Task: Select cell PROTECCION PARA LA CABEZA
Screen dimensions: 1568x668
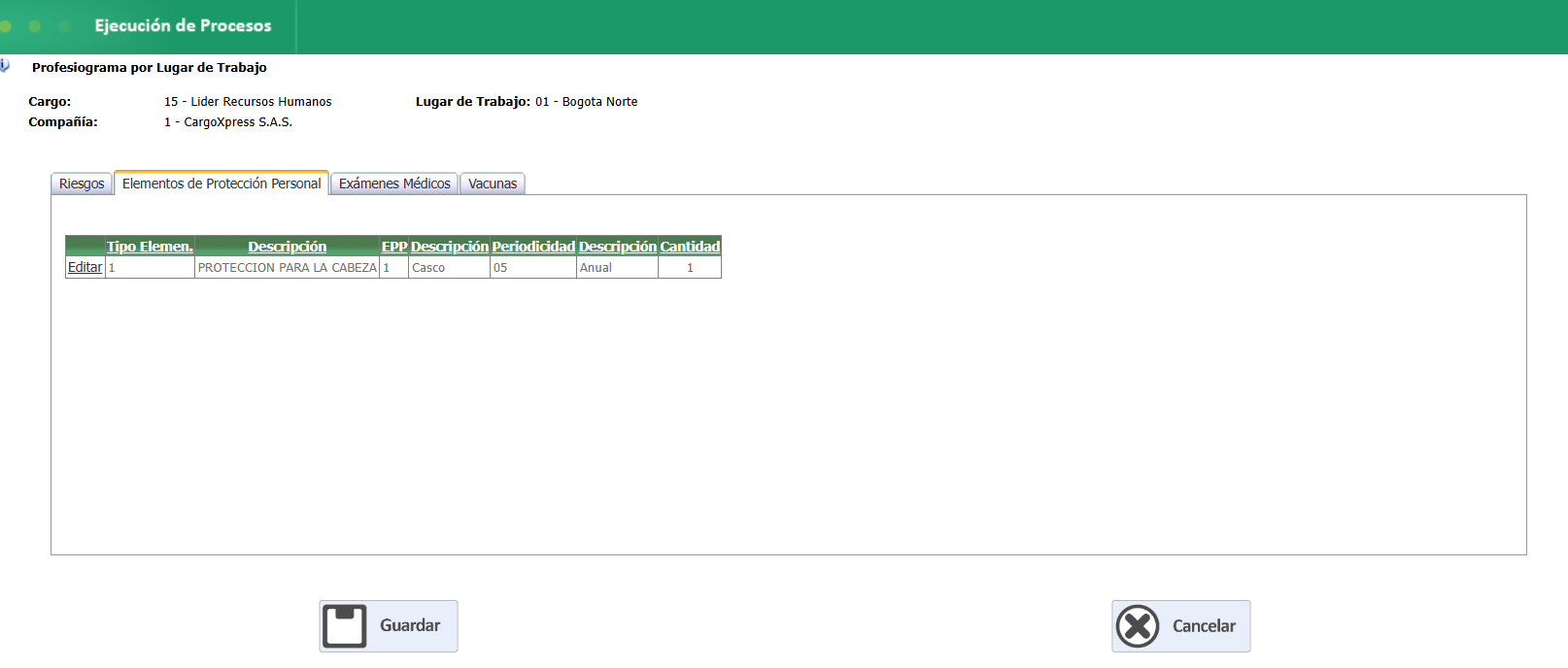Action: 288,268
